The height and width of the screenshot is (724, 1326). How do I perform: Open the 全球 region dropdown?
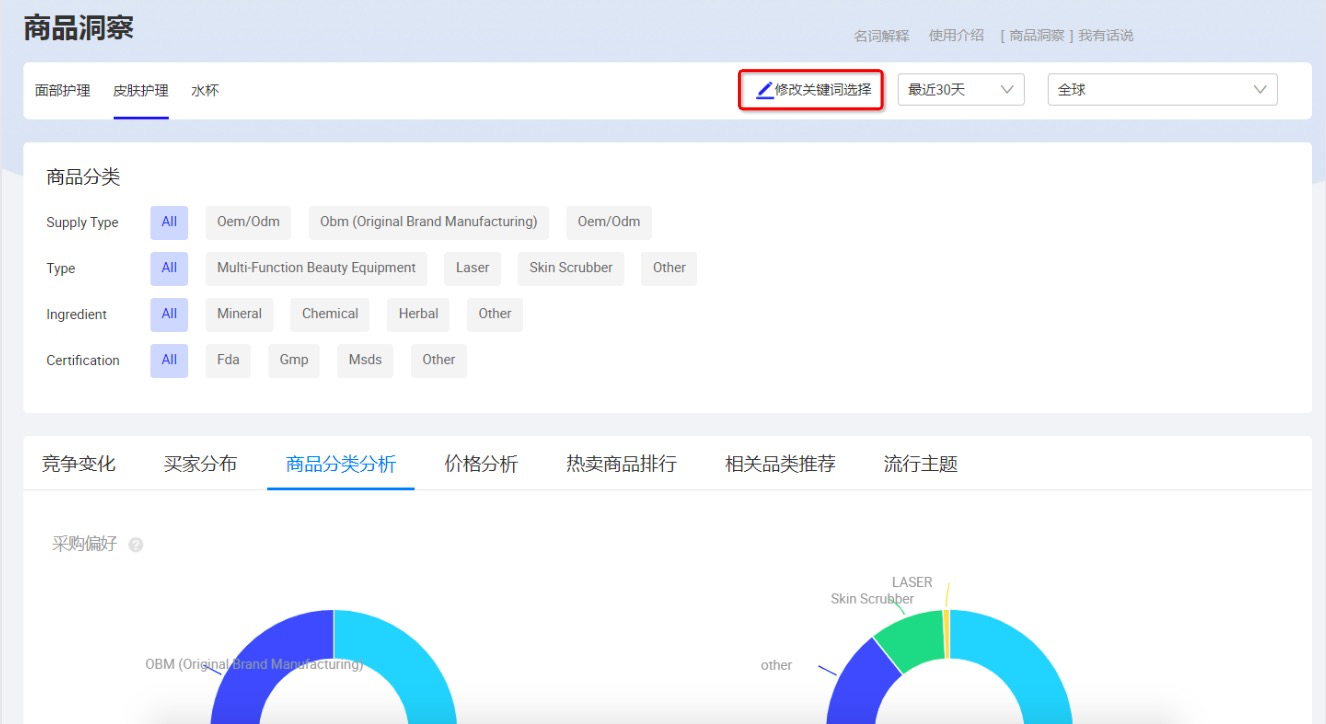[x=1162, y=90]
